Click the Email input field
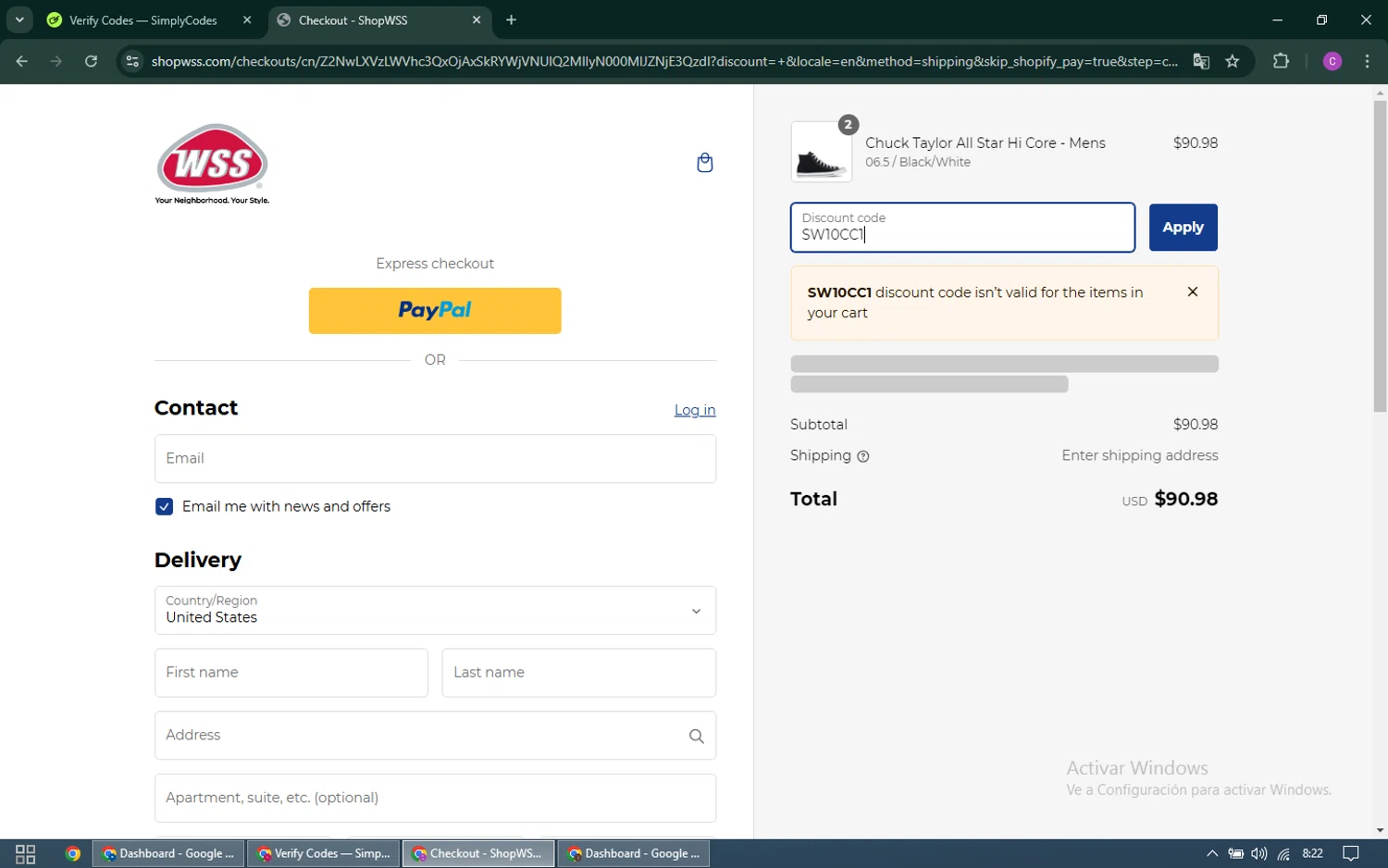 coord(435,459)
